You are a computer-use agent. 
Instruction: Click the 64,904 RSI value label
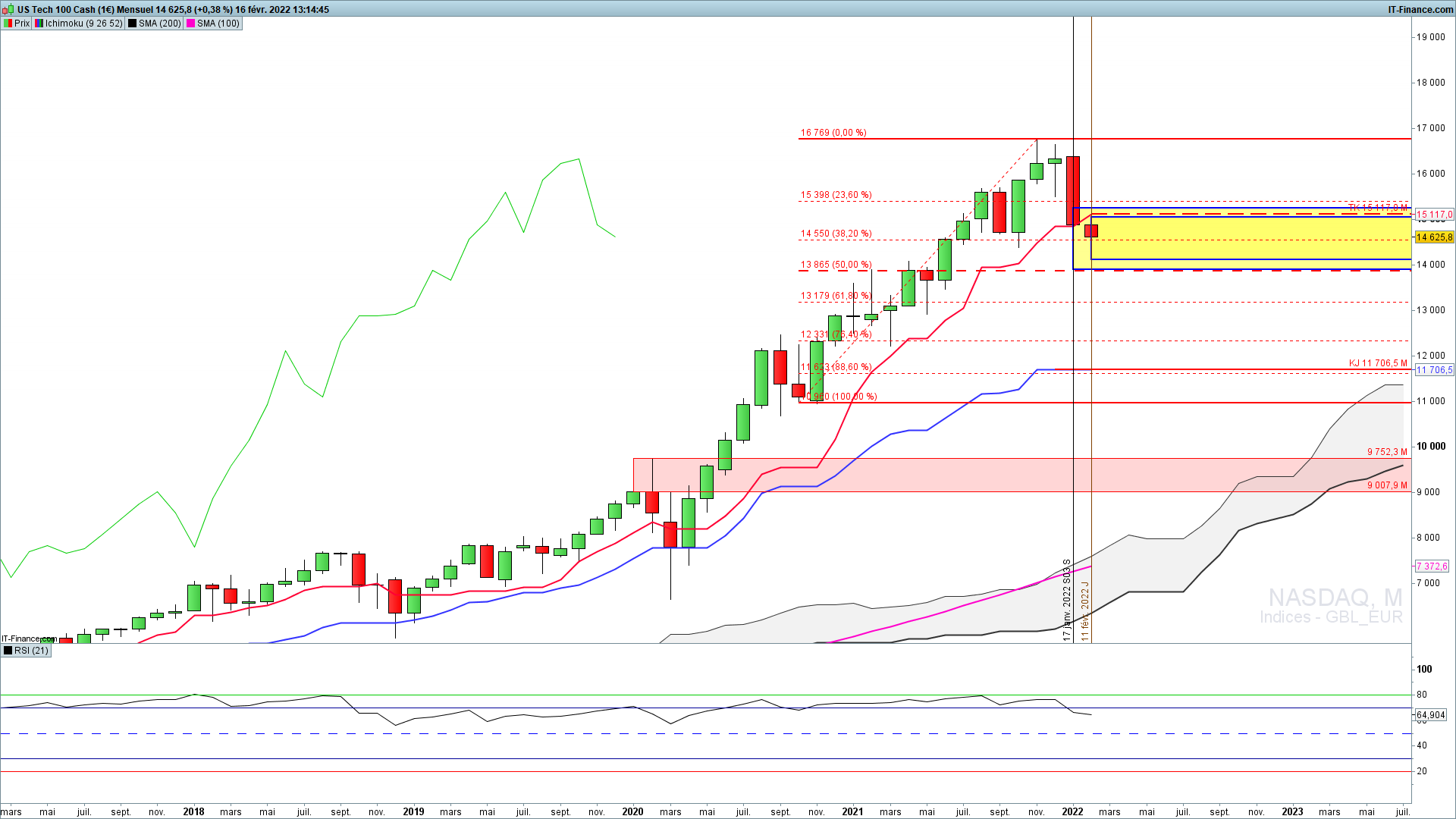[x=1431, y=715]
